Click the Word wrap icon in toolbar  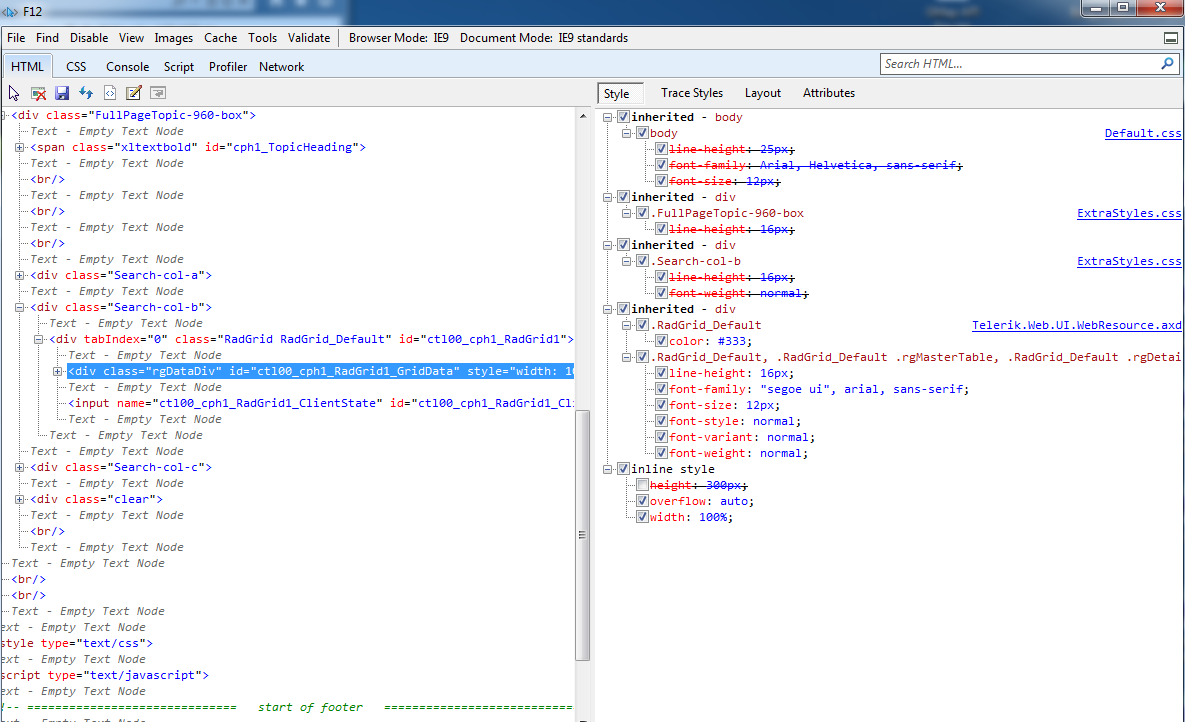(158, 93)
